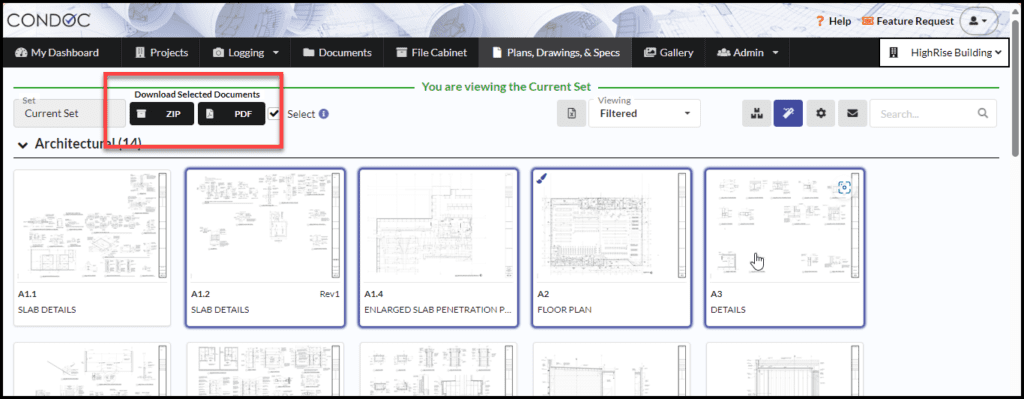Click the Excel export icon beside Viewing
Viewport: 1024px width, 399px height.
click(571, 114)
